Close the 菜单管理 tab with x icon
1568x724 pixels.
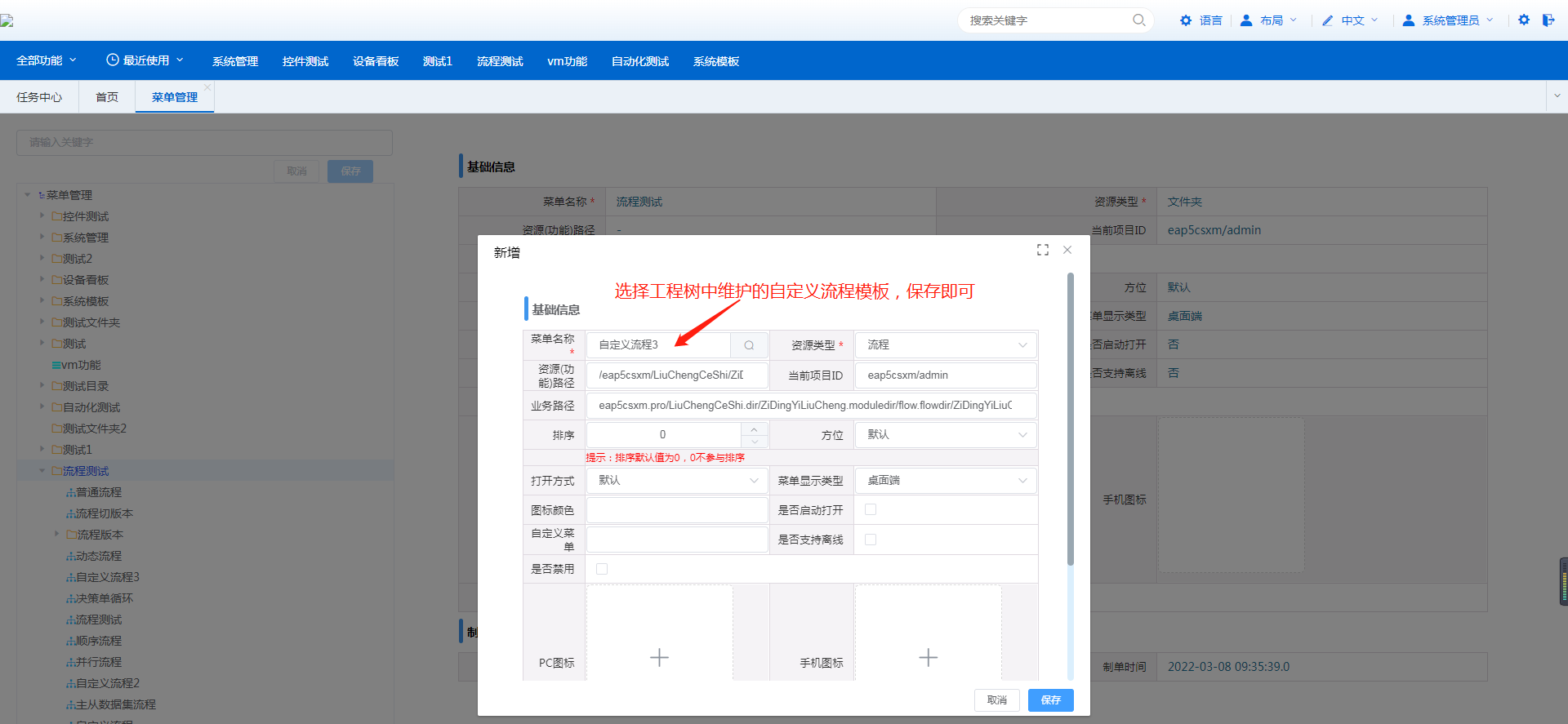pyautogui.click(x=207, y=87)
